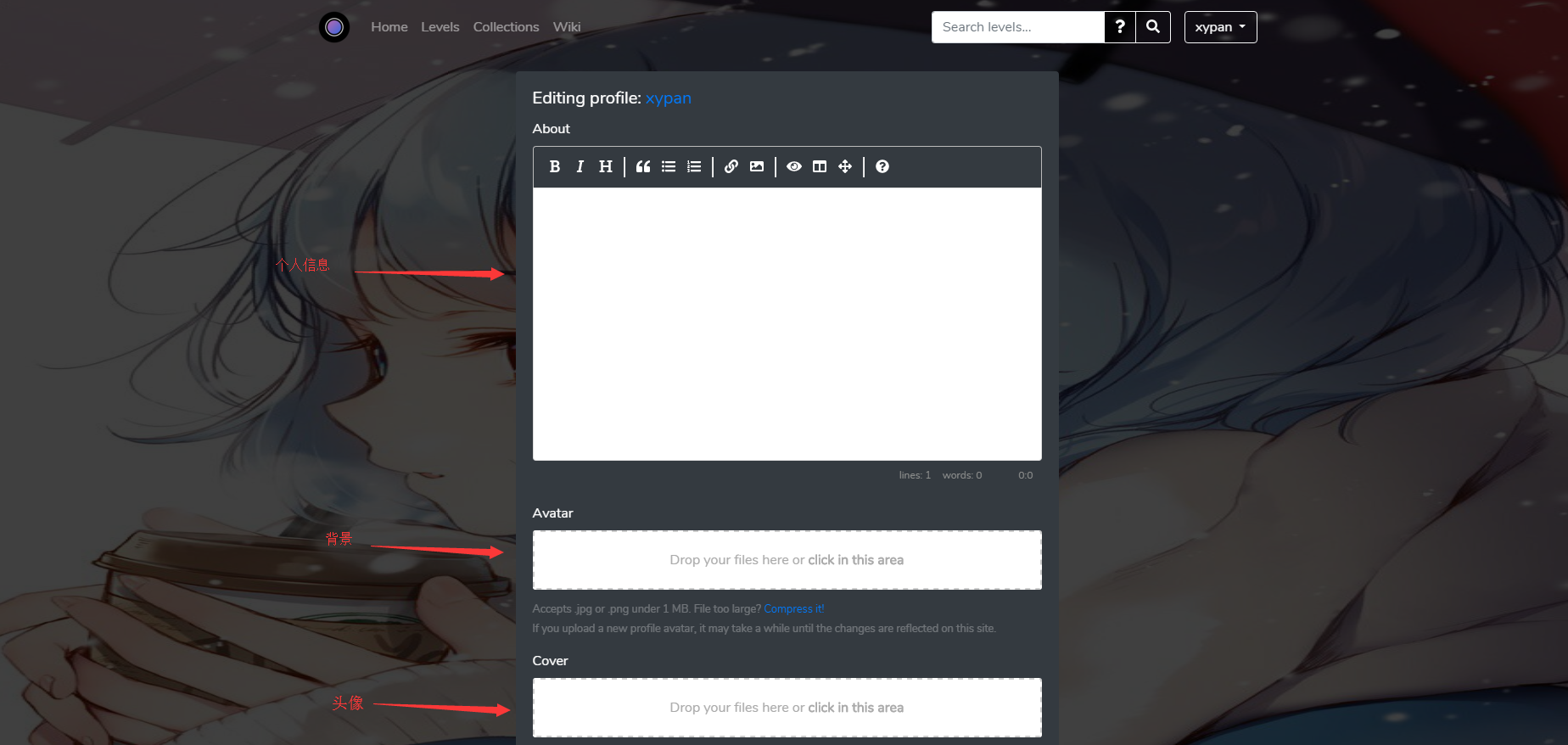Click the Cover label

coord(551,661)
